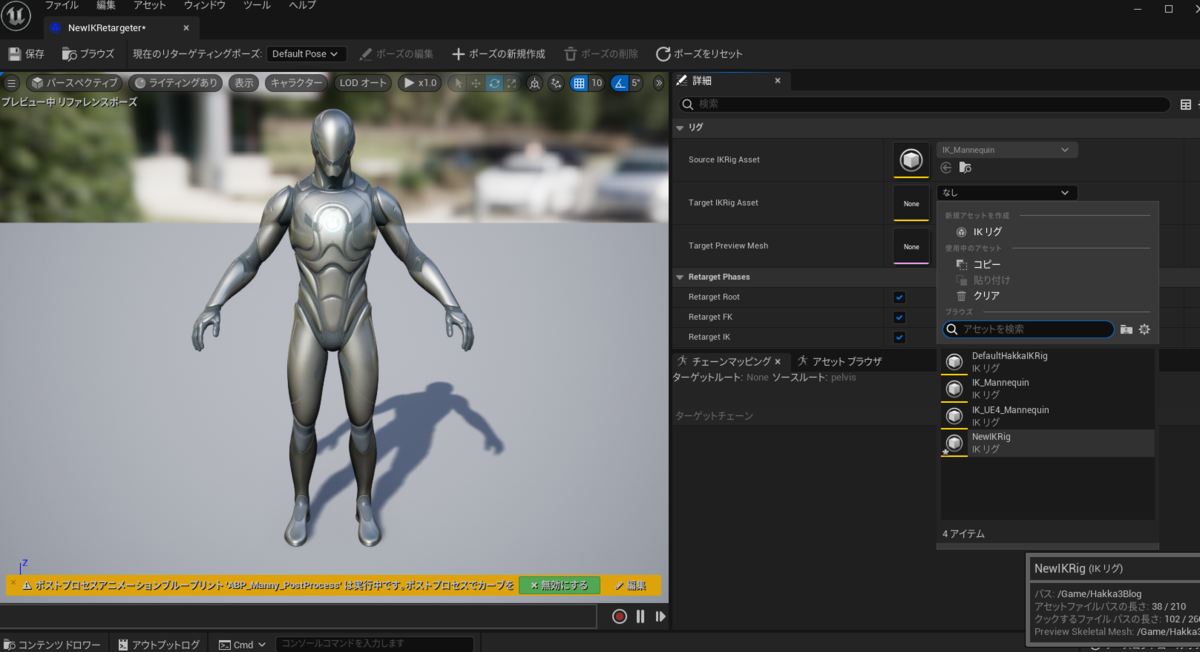Disable the Retarget FK checkbox

pos(898,317)
